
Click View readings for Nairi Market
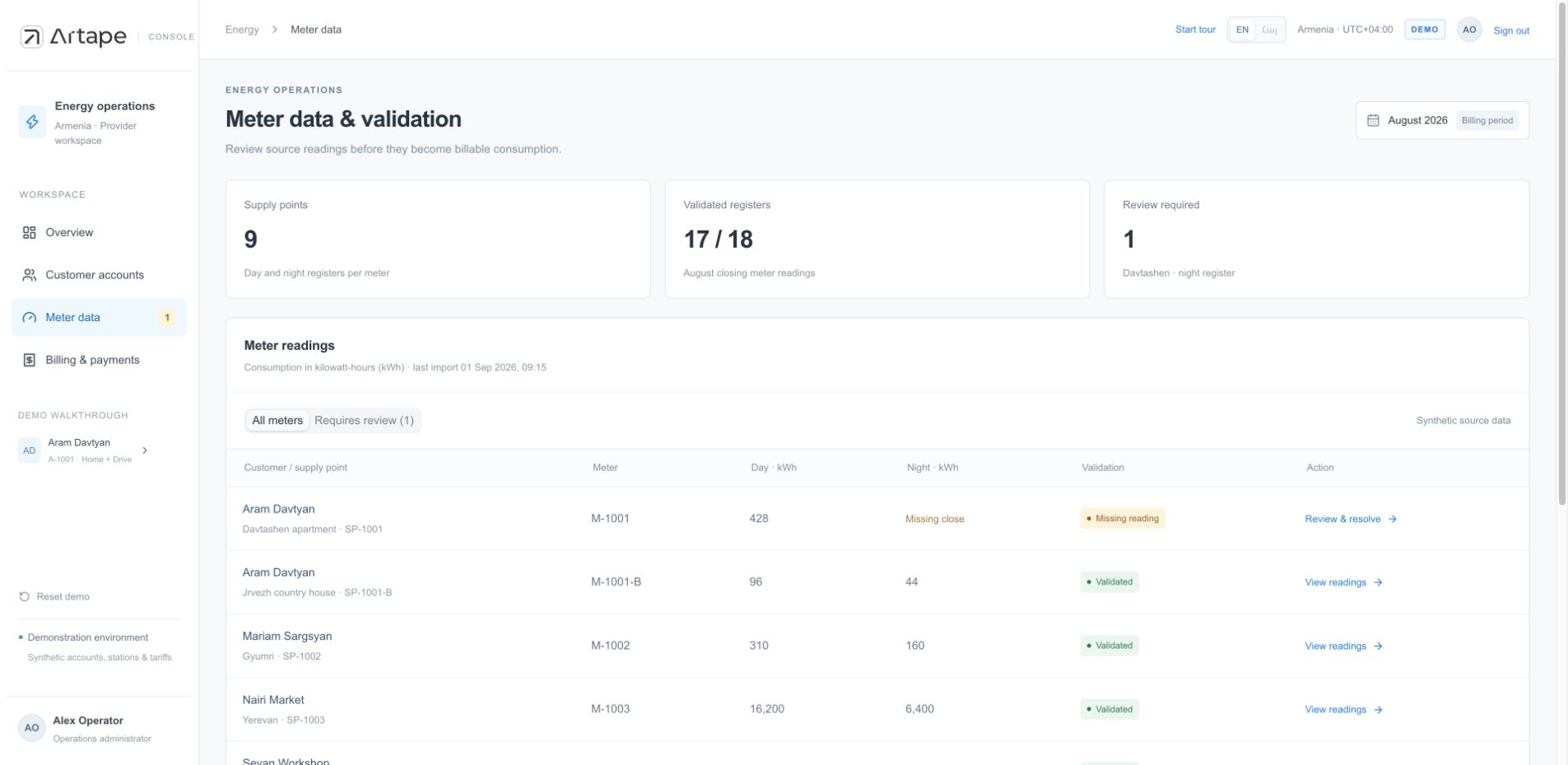[1343, 709]
